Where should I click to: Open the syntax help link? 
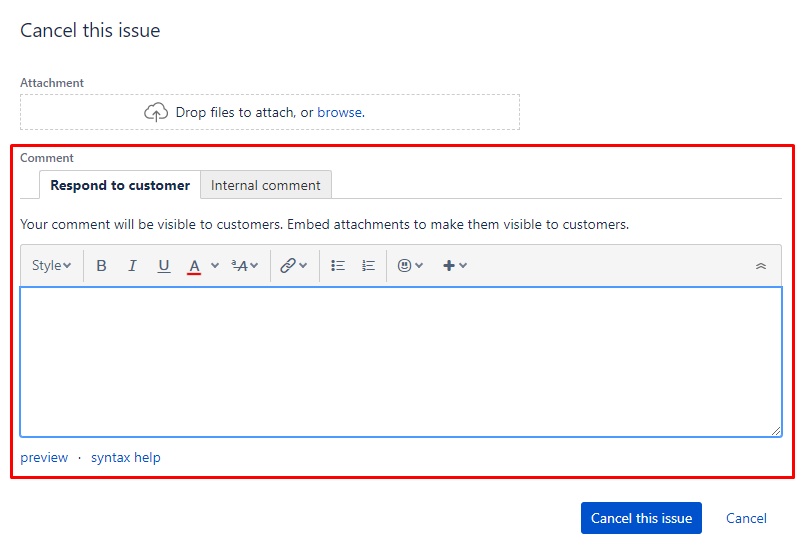tap(126, 457)
